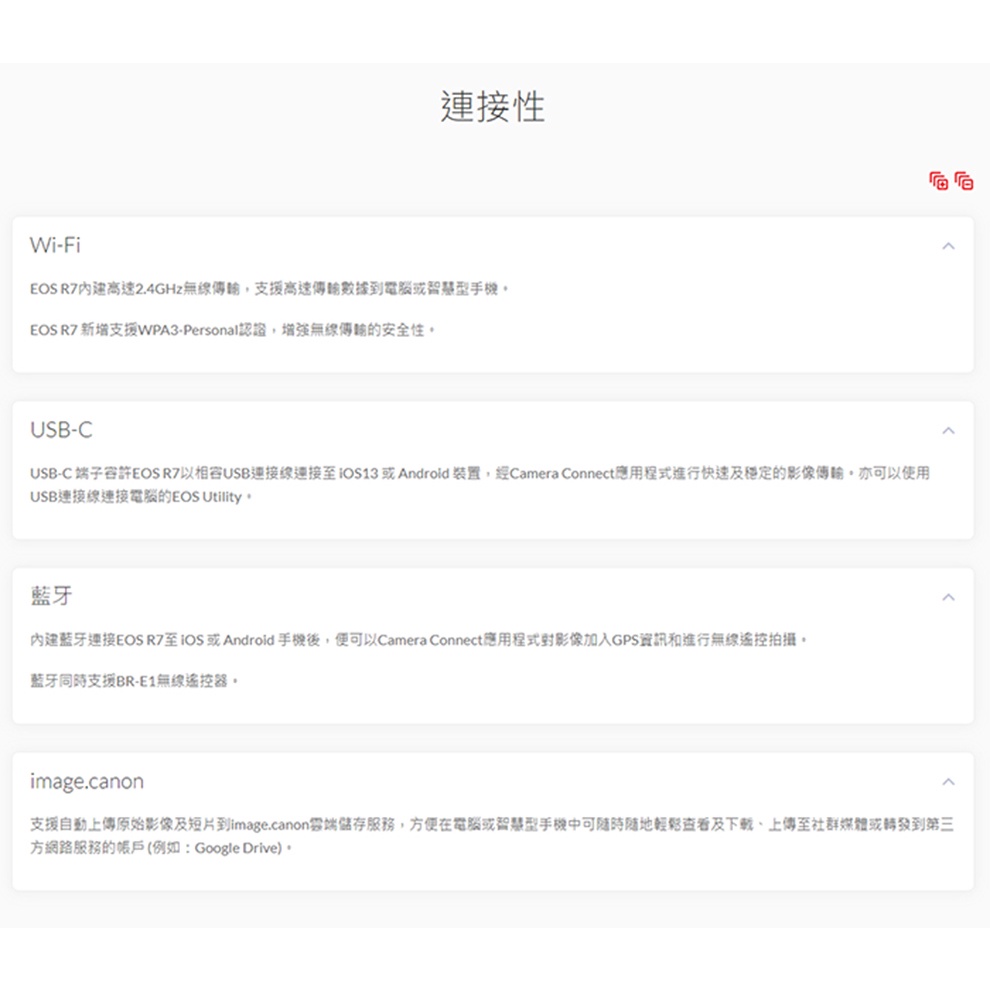Click the BR-E1 remote controller text
Image resolution: width=990 pixels, height=990 pixels.
136,681
